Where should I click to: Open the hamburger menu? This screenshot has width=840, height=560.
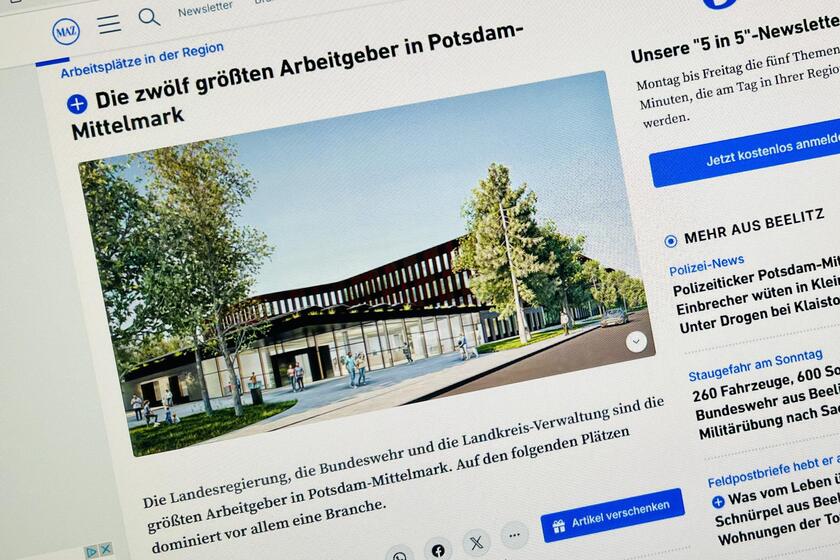[109, 24]
